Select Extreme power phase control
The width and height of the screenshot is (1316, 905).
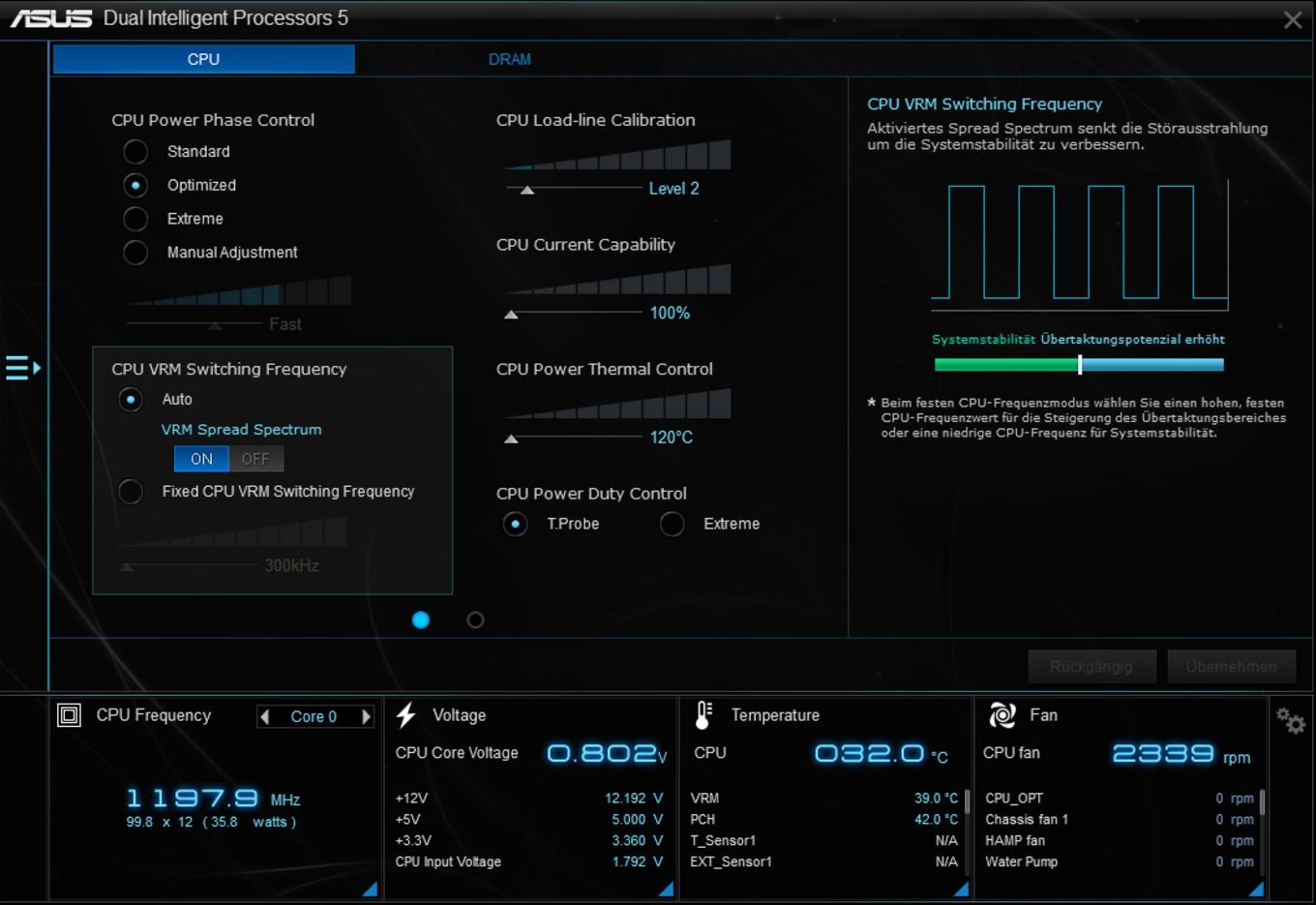point(135,219)
